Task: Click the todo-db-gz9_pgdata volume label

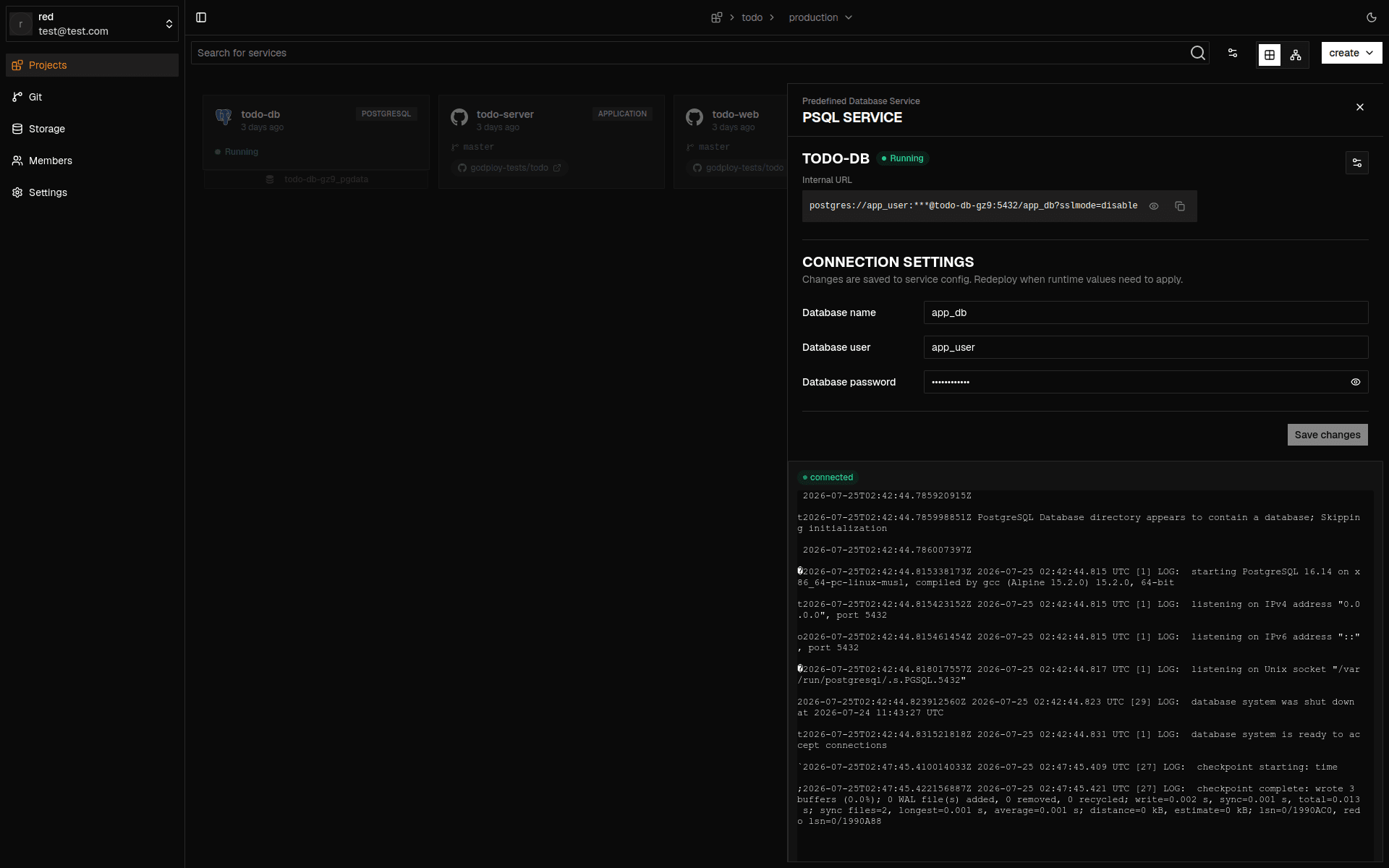Action: click(x=326, y=179)
